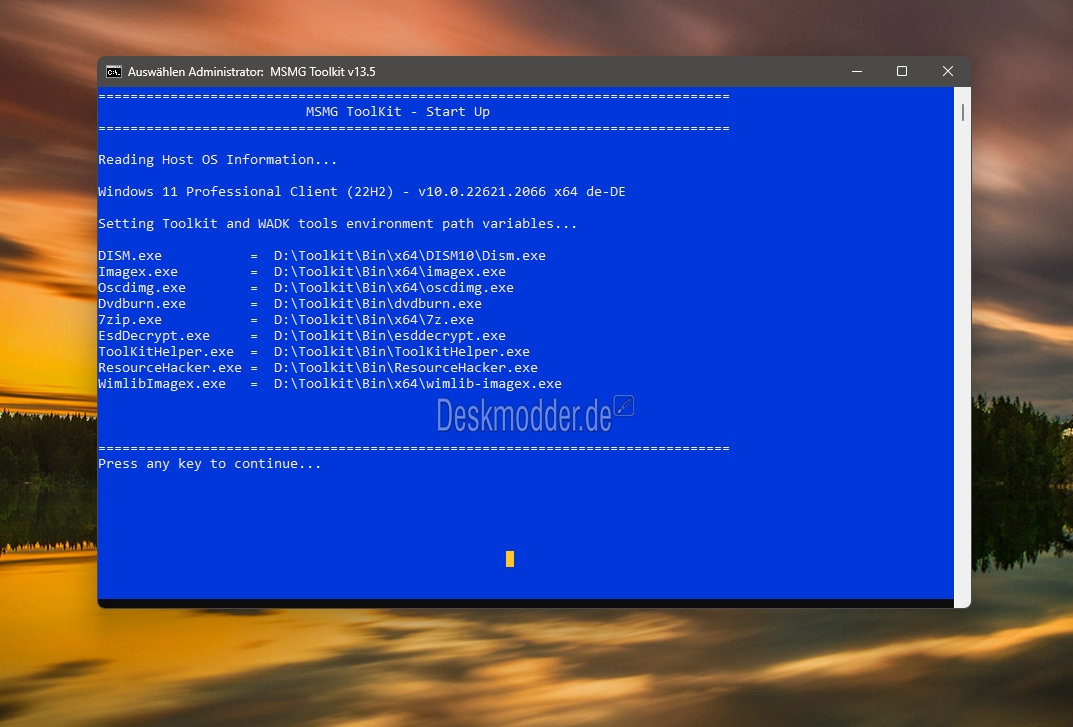
Task: Close the MSMG Toolkit window
Action: tap(948, 71)
